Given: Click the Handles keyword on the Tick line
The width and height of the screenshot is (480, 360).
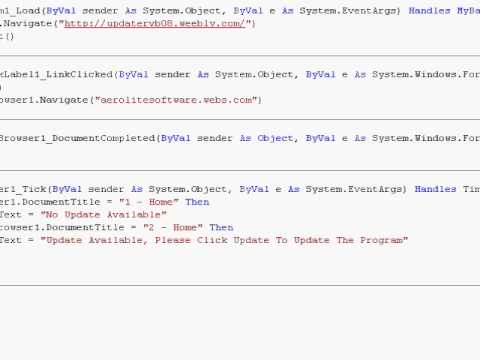Looking at the screenshot, I should pos(435,189).
